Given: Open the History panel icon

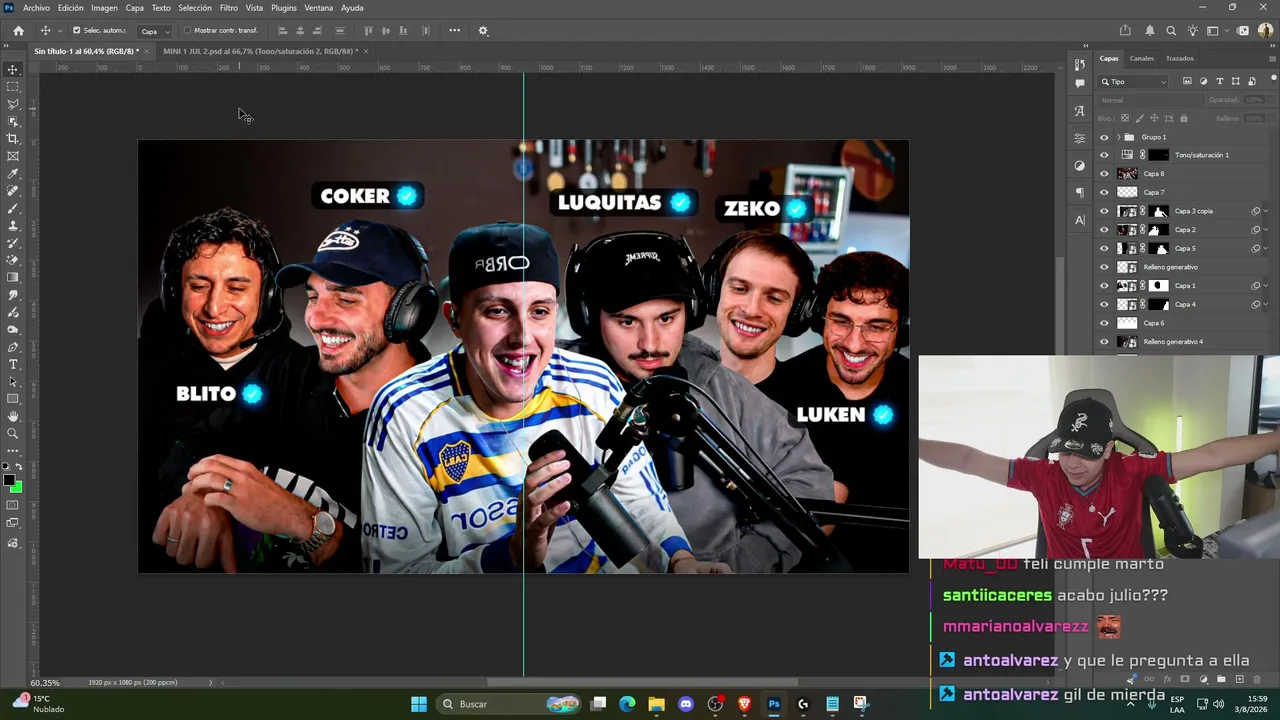Looking at the screenshot, I should (x=1080, y=65).
